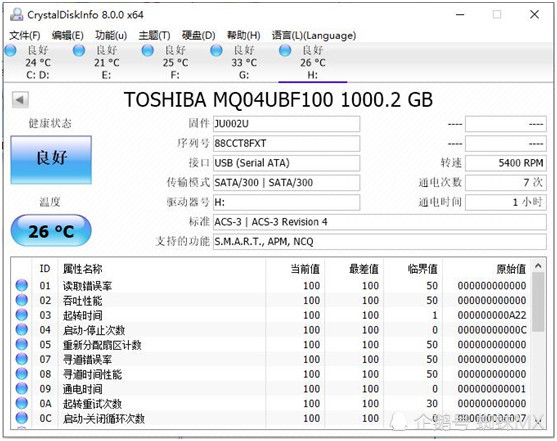Click status orb for attribute 09 通电时间
557x441 pixels.
pyautogui.click(x=22, y=389)
